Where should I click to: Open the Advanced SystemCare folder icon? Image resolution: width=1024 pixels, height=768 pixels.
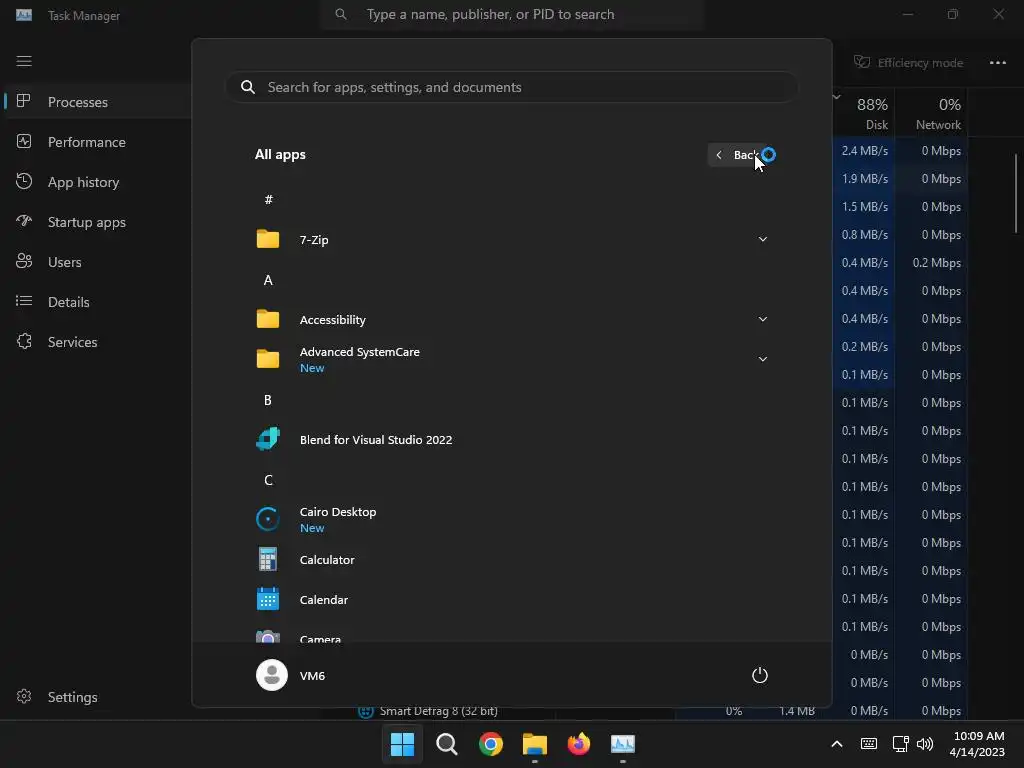point(268,359)
